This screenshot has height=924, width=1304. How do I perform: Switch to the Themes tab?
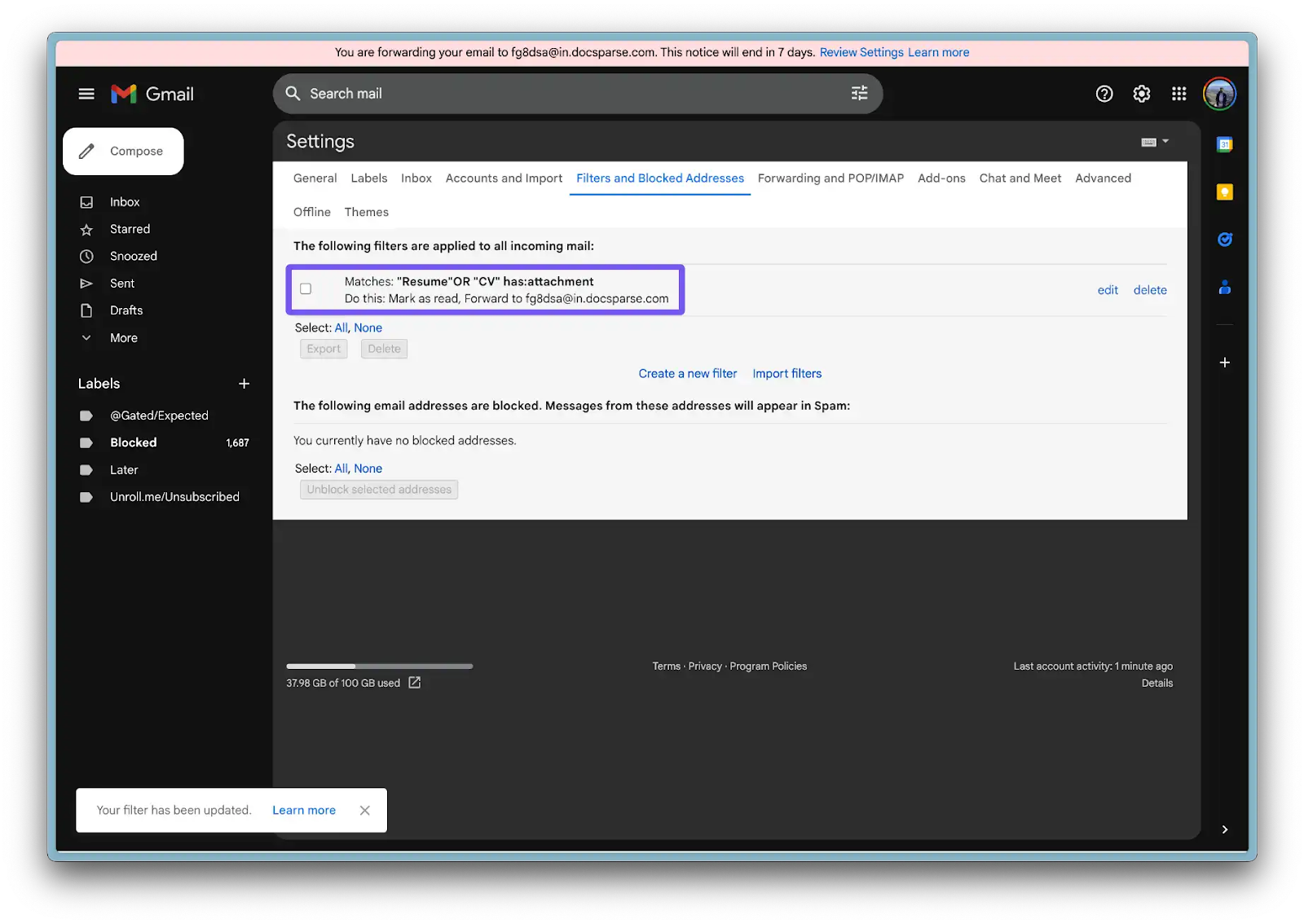pos(366,212)
